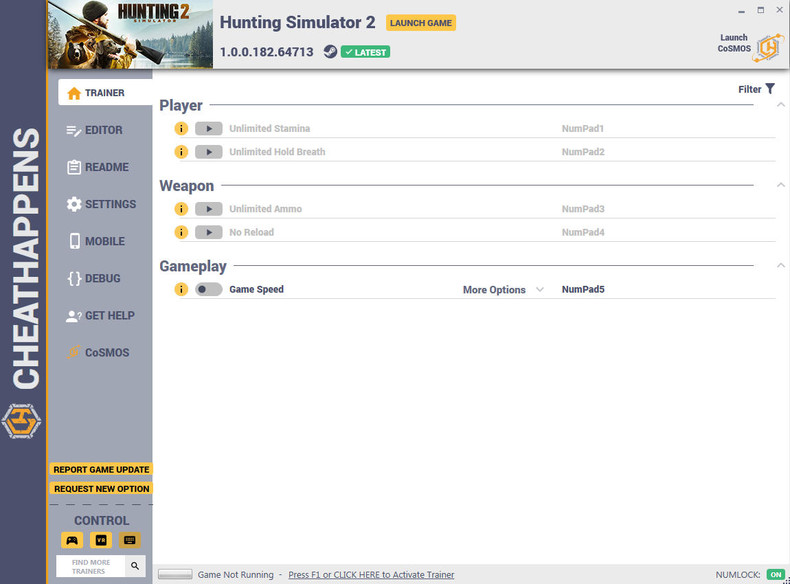This screenshot has width=790, height=584.
Task: Toggle the Game Speed switch
Action: (209, 289)
